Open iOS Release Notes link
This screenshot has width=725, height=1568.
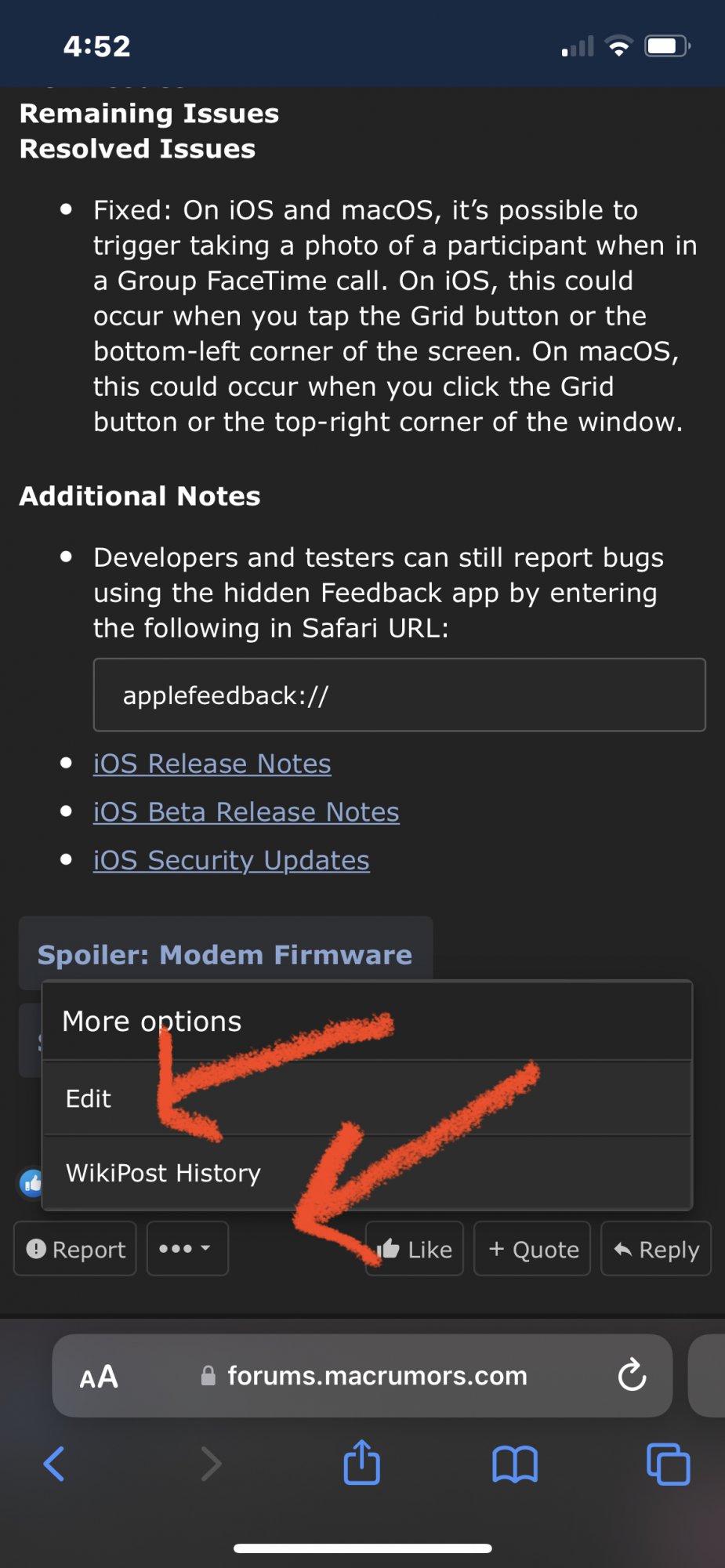pyautogui.click(x=212, y=764)
